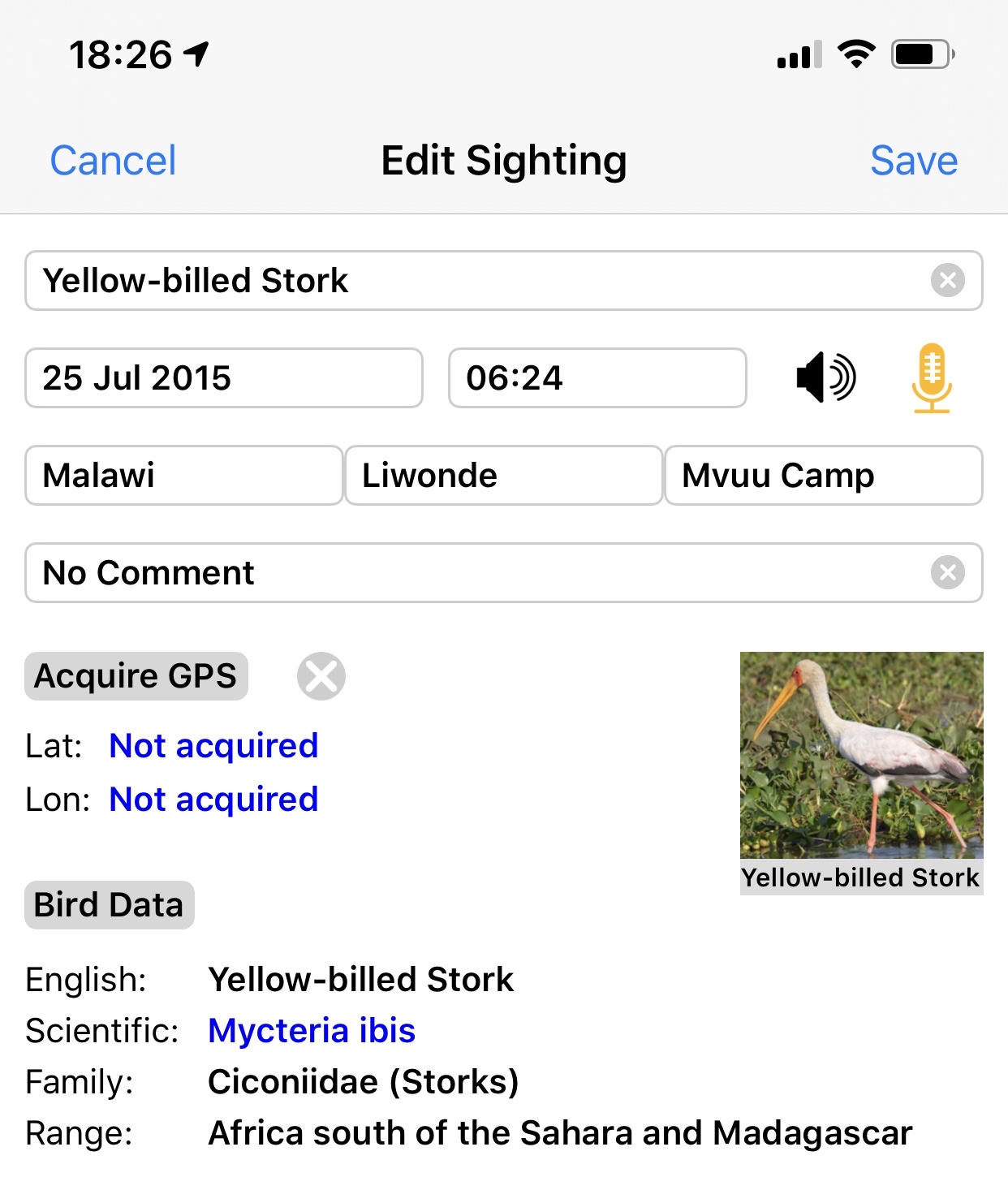This screenshot has width=1008, height=1190.
Task: Clear the Yellow-billed Stork name field
Action: pos(947,281)
